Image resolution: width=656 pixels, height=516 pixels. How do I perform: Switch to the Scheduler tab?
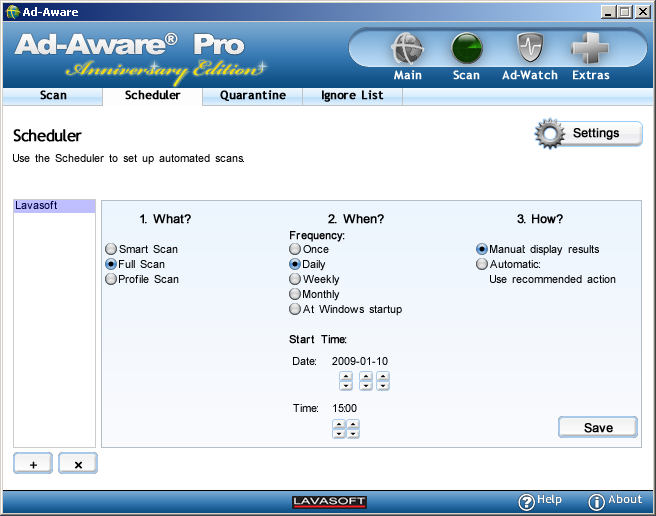click(153, 95)
